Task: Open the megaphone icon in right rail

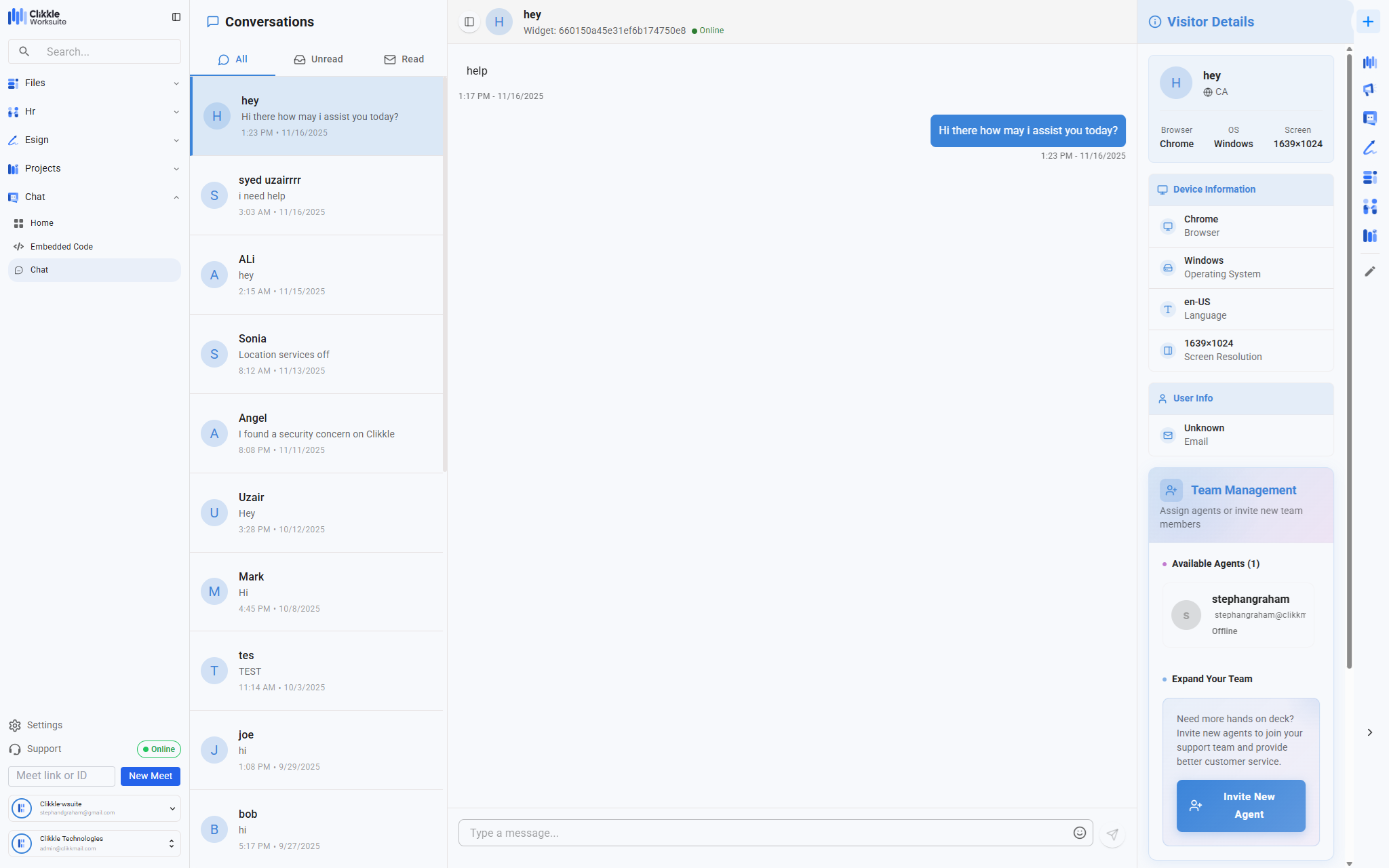Action: tap(1369, 90)
